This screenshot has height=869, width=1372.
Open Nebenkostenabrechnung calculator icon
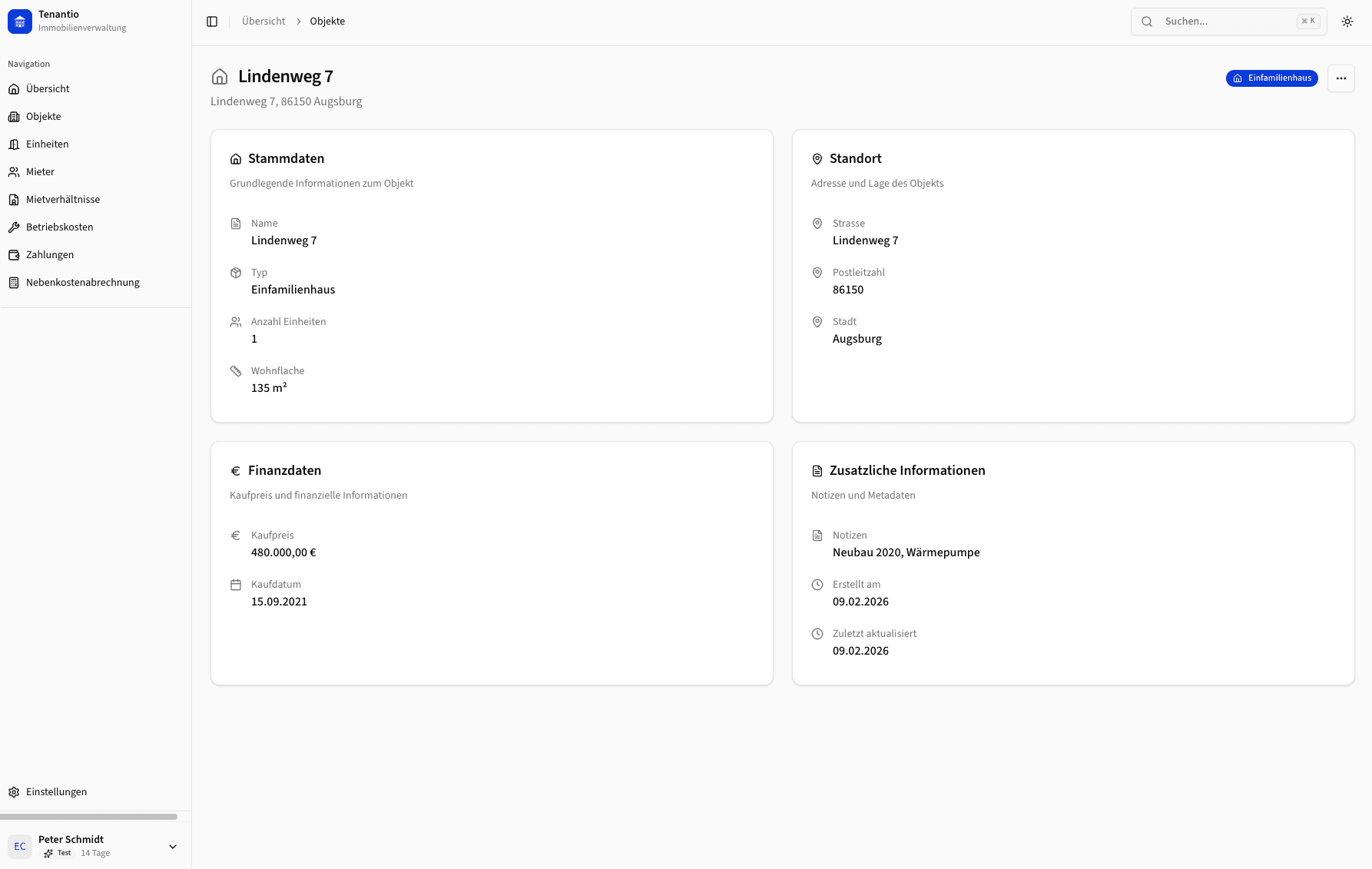coord(14,283)
